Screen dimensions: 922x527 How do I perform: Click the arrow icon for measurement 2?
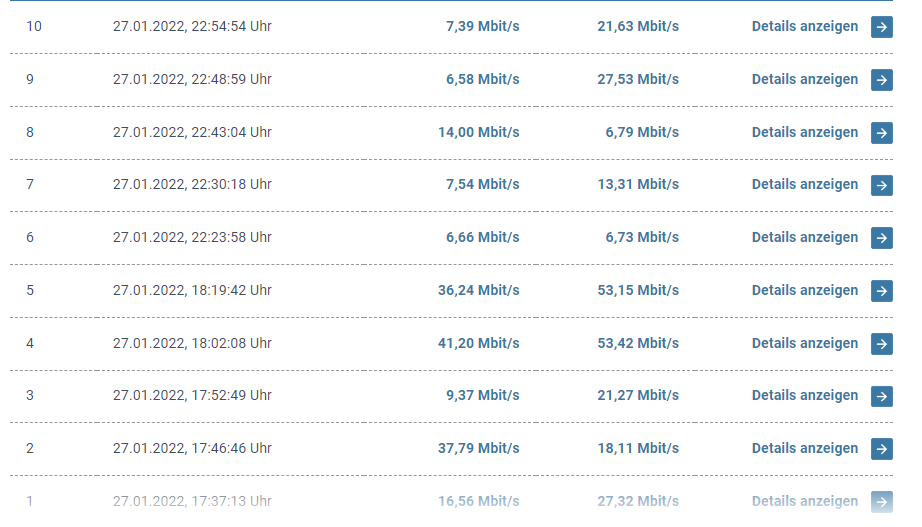click(881, 449)
